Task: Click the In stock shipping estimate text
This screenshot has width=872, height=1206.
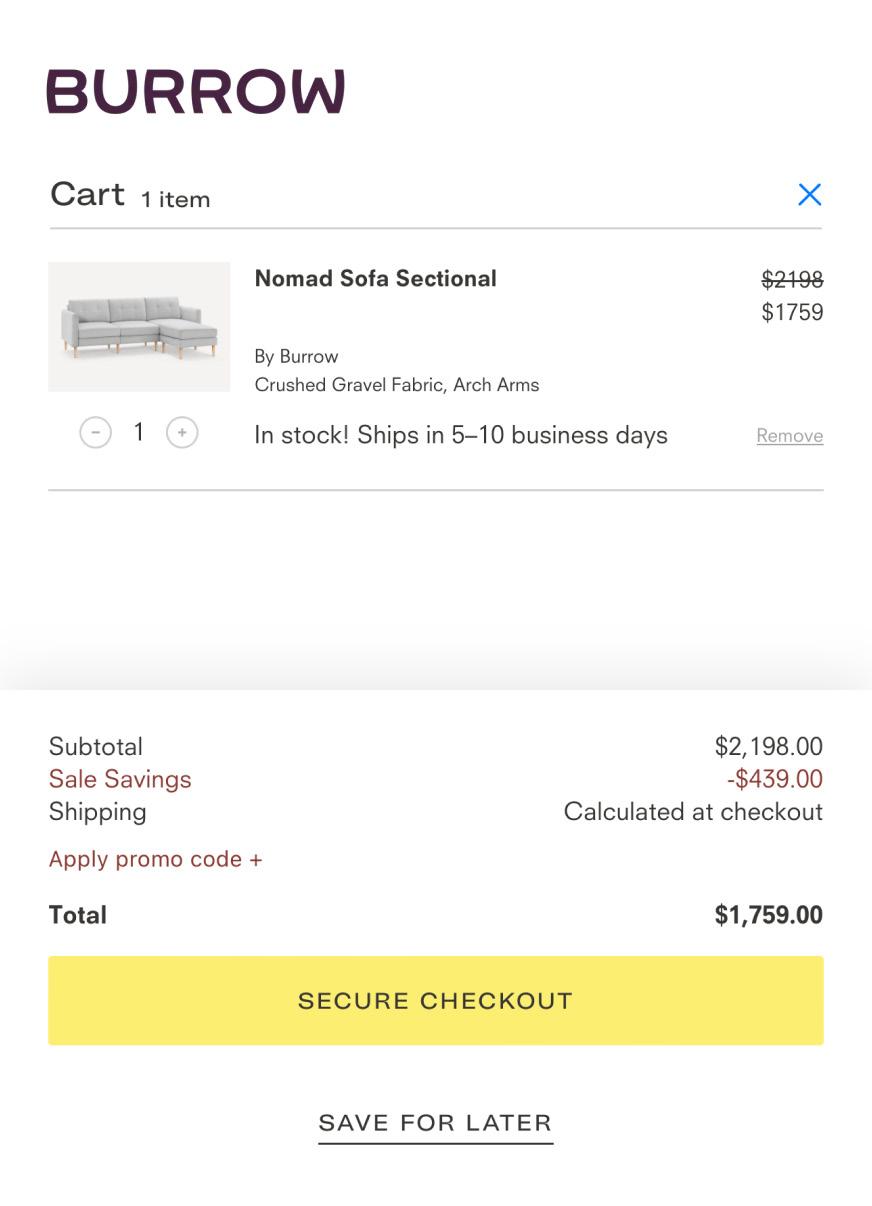Action: (460, 436)
